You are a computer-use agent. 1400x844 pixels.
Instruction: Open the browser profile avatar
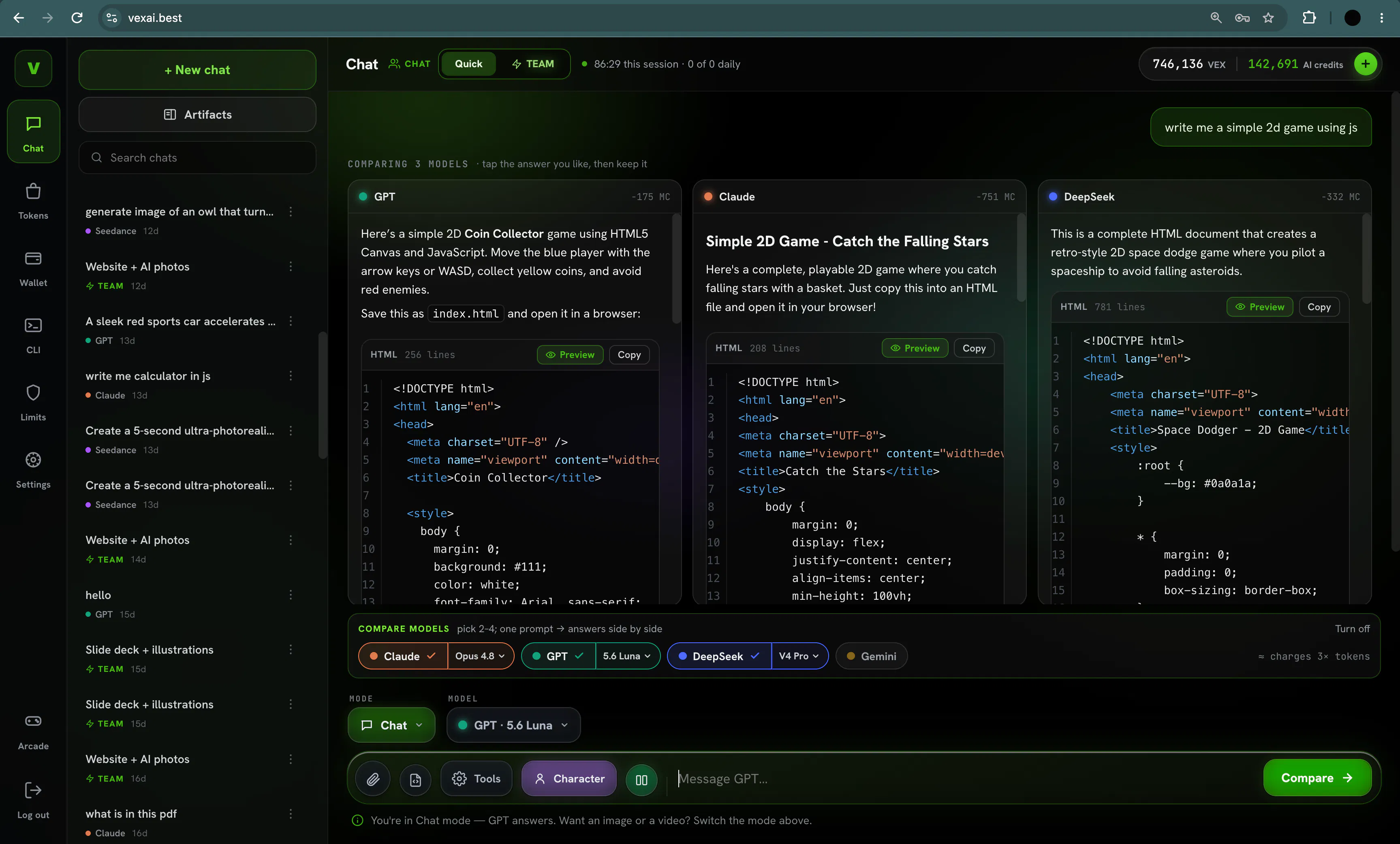[1352, 17]
